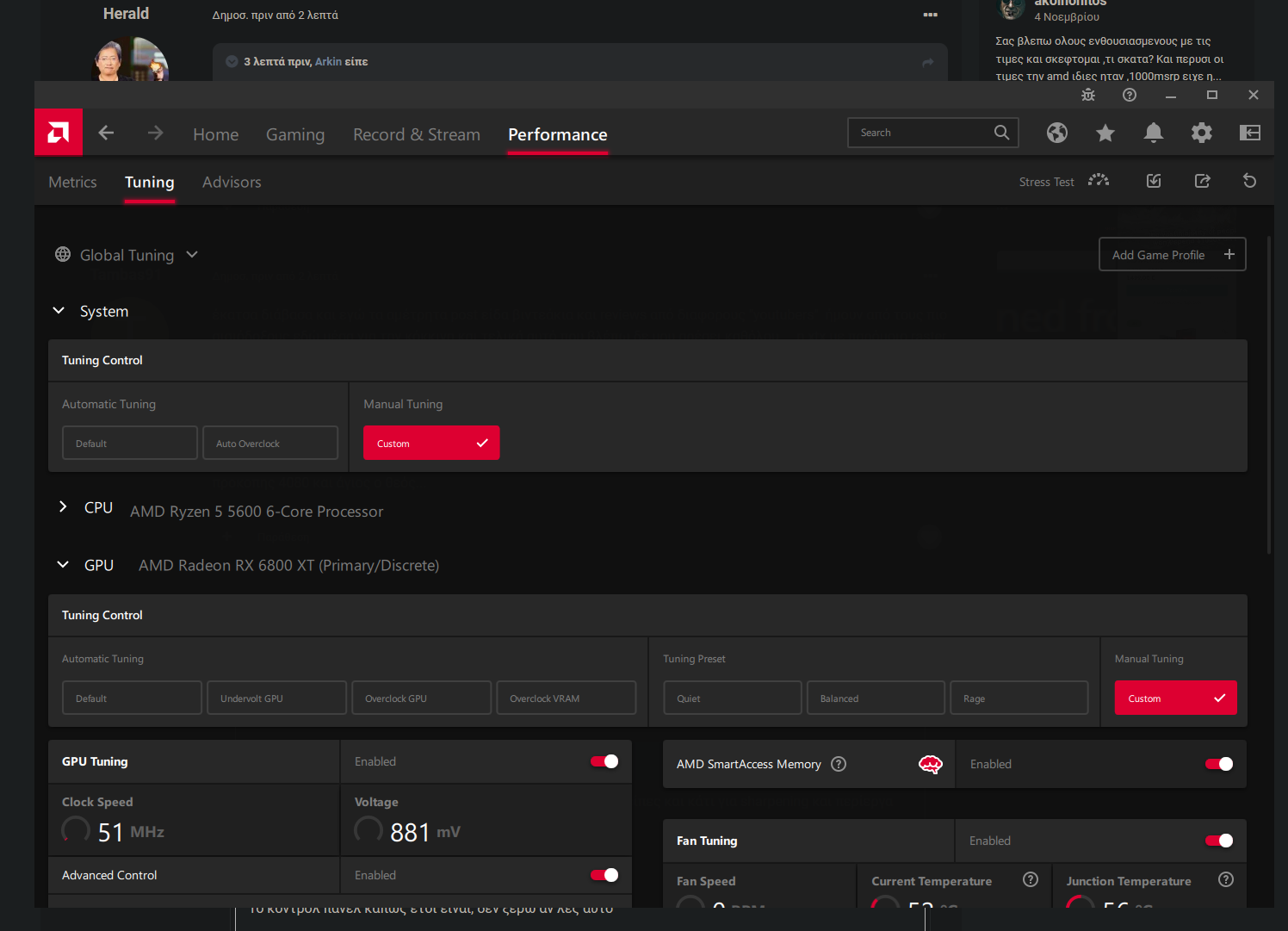Viewport: 1288px width, 931px height.
Task: Click the Search input field
Action: click(x=933, y=133)
